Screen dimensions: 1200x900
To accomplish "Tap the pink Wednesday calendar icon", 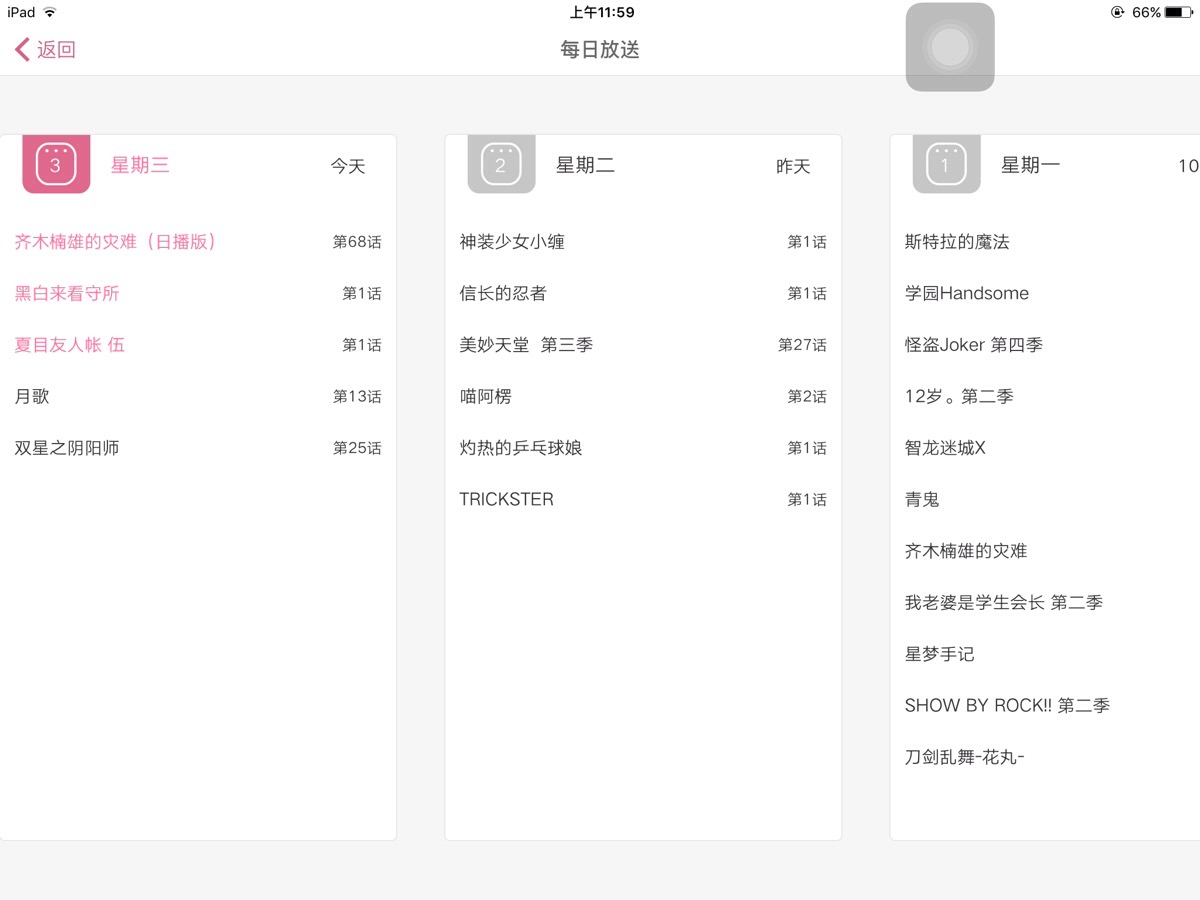I will (x=56, y=164).
